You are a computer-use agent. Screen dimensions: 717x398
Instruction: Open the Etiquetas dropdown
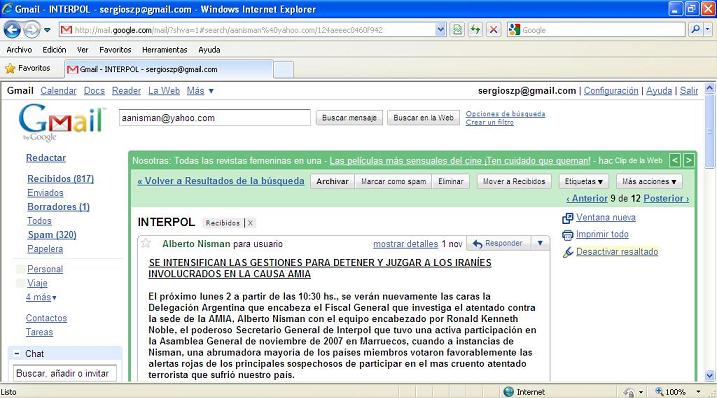pyautogui.click(x=583, y=182)
